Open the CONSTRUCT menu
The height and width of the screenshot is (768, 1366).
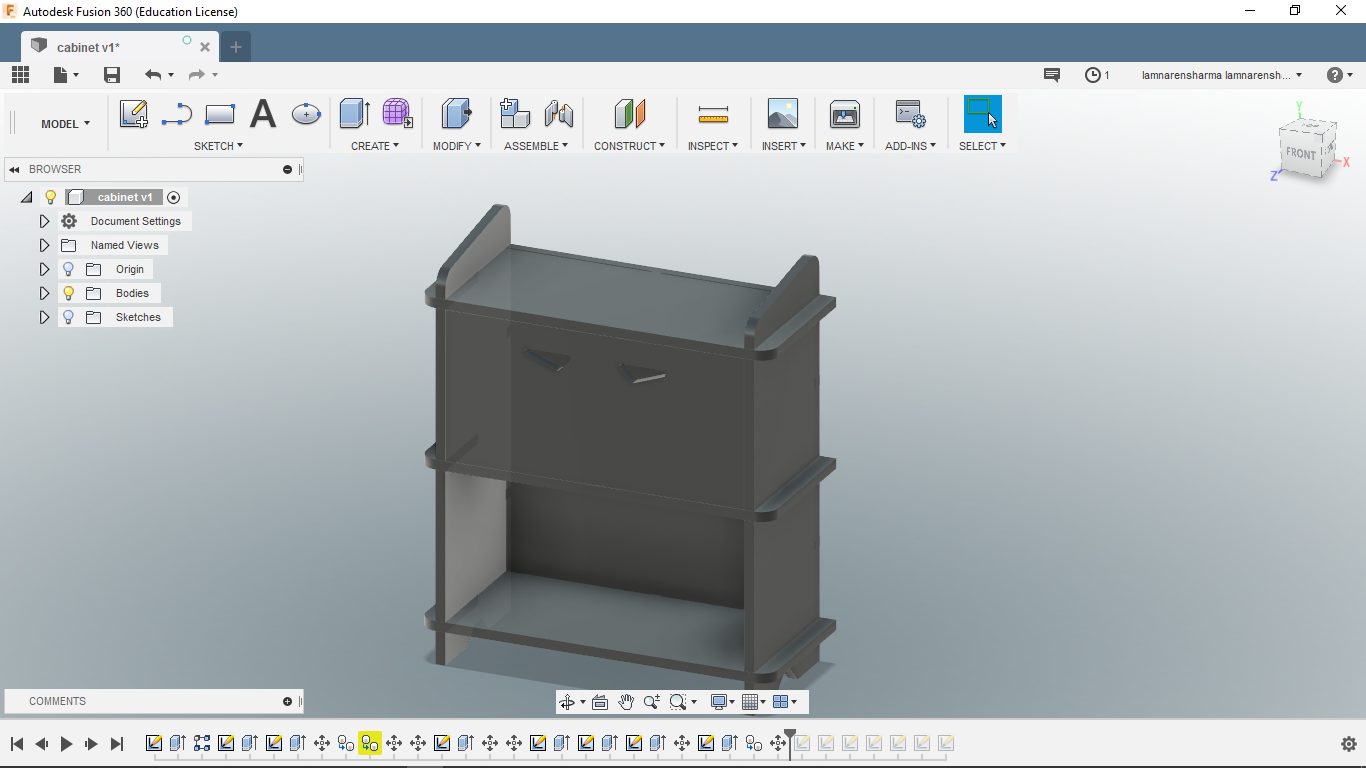[x=630, y=146]
